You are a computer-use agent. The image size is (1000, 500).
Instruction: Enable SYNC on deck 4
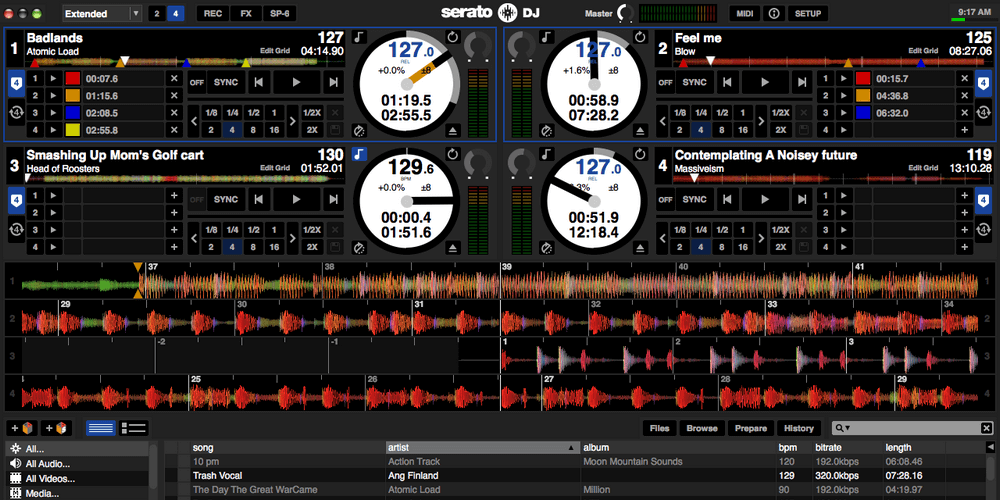[x=695, y=200]
